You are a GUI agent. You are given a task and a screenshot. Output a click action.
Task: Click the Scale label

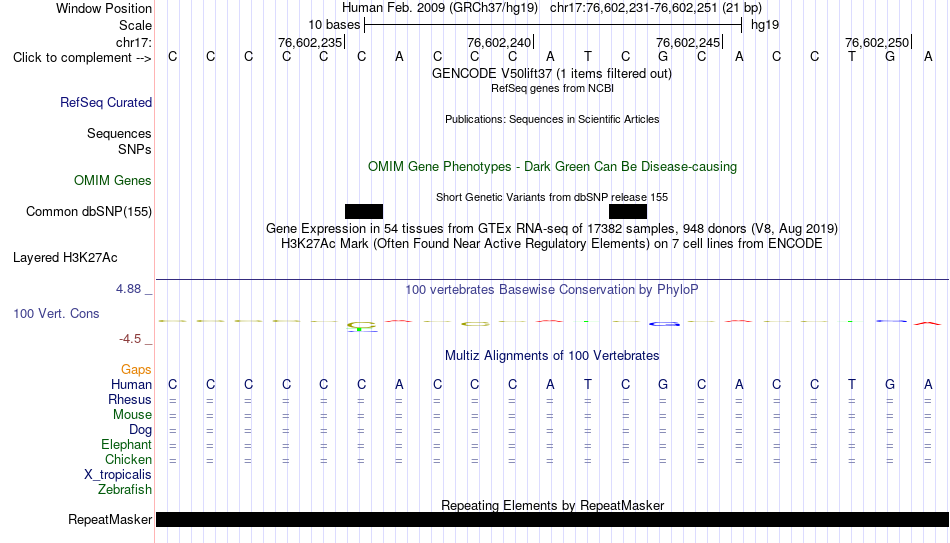click(136, 25)
